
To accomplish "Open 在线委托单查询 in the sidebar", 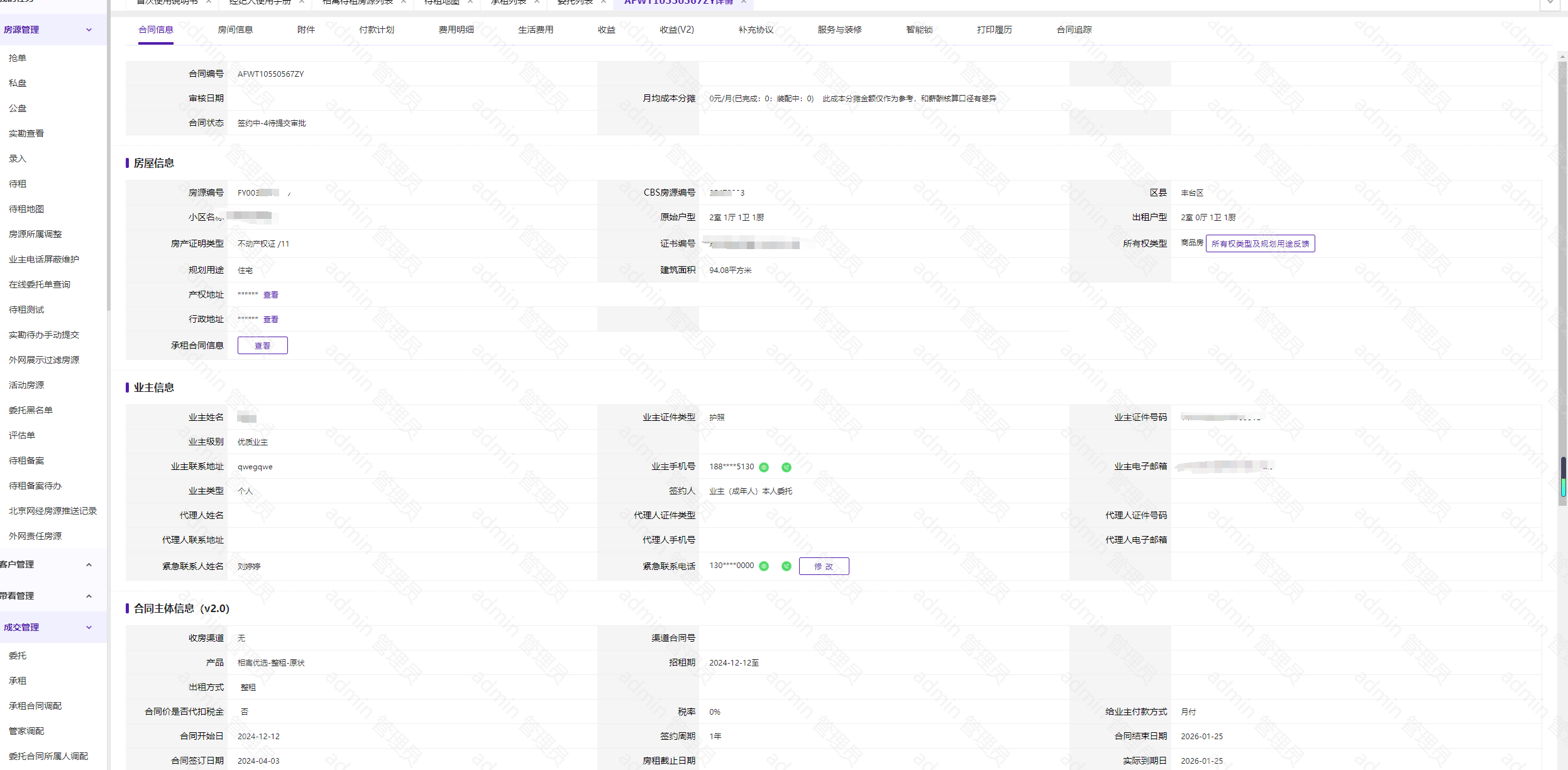I will (40, 284).
